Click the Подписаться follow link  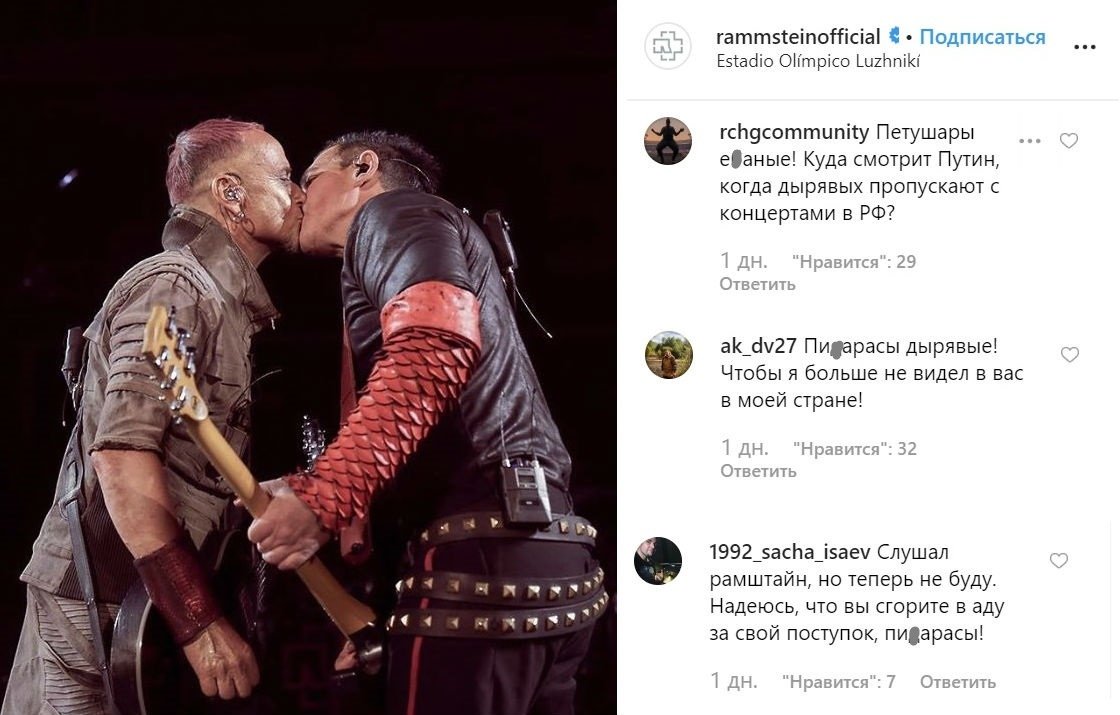pyautogui.click(x=982, y=36)
